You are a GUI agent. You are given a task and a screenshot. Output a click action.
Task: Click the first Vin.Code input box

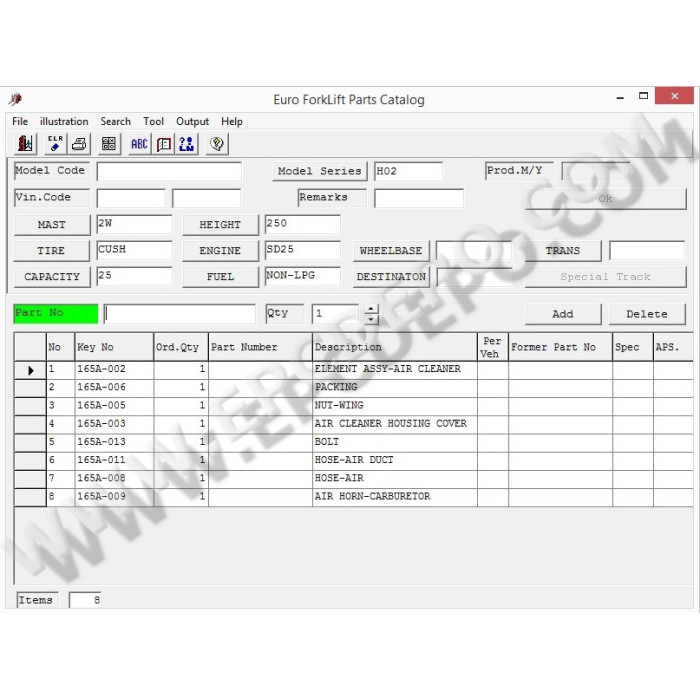tap(131, 198)
